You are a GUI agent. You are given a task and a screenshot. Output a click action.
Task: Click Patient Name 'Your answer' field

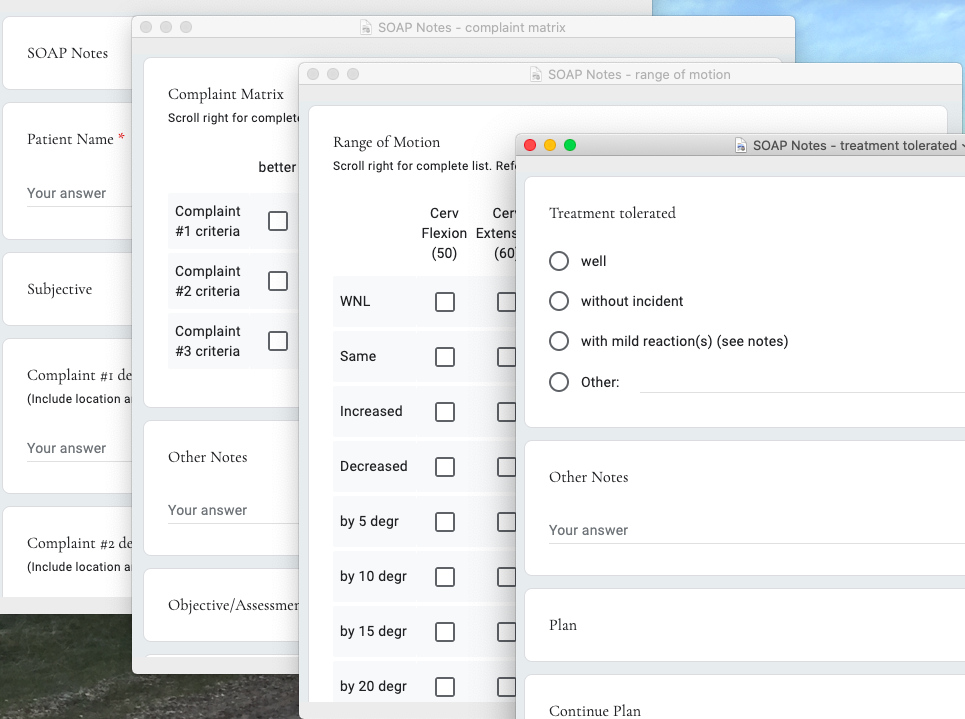pyautogui.click(x=79, y=193)
